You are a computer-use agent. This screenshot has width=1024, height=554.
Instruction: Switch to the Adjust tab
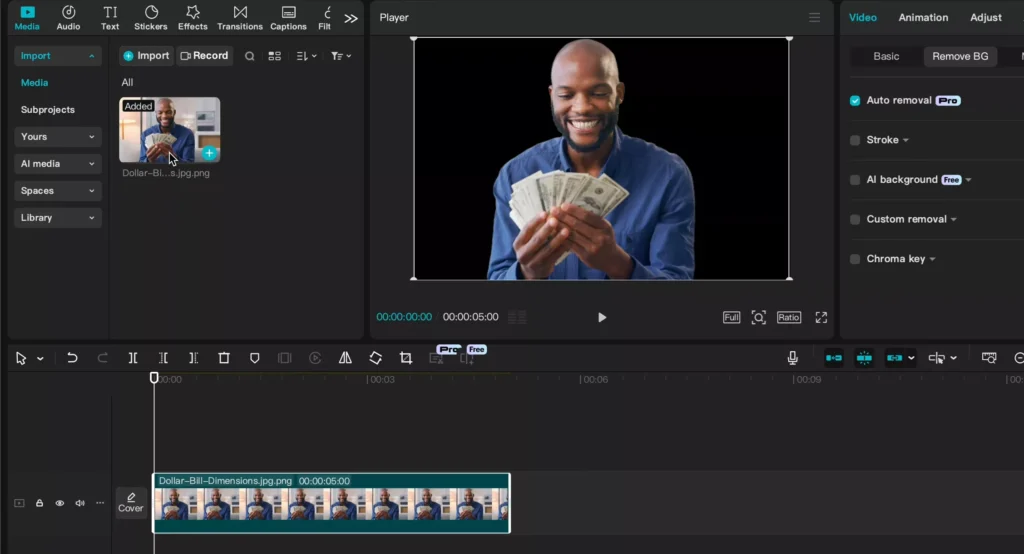tap(985, 18)
